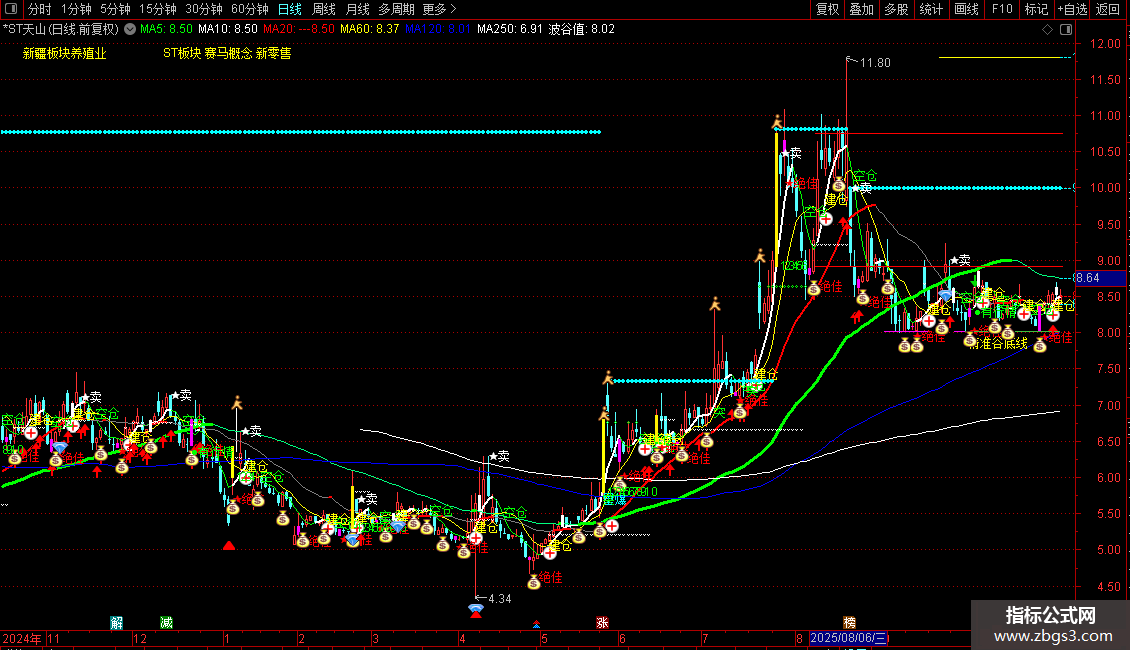
Task: Open the 复权 adjustment option
Action: point(827,9)
